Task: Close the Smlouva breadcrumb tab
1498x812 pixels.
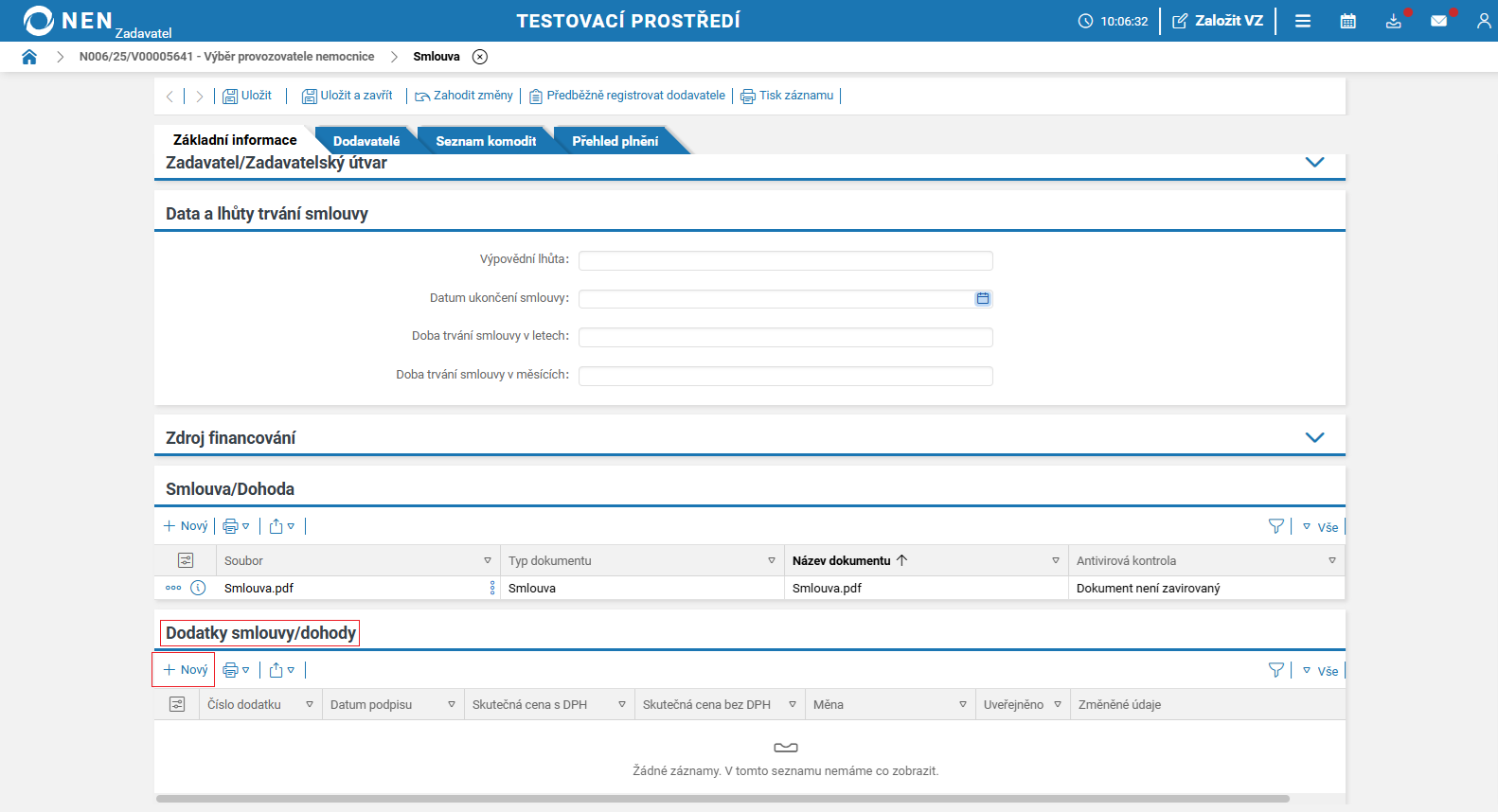Action: pyautogui.click(x=480, y=57)
